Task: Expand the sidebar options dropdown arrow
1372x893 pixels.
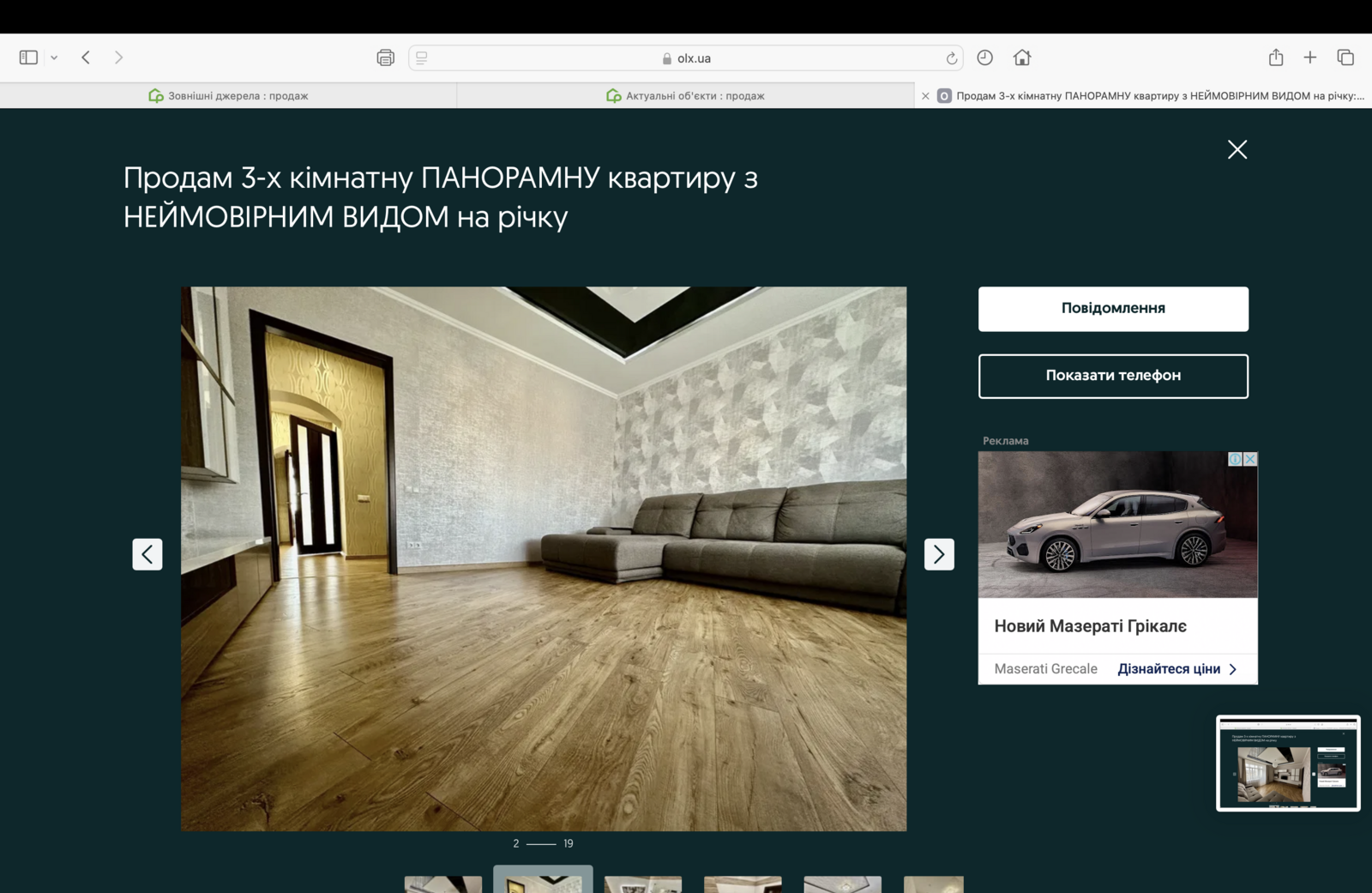Action: coord(54,57)
